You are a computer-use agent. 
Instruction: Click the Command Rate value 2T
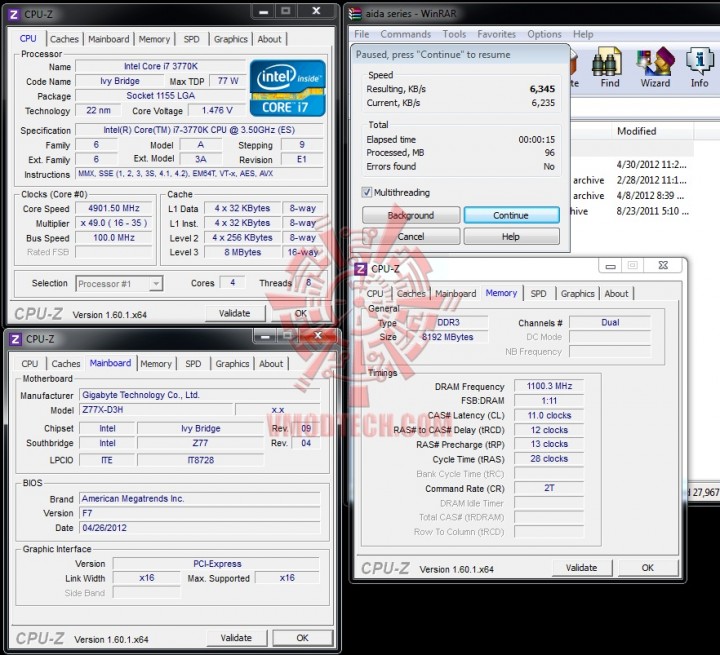click(549, 488)
